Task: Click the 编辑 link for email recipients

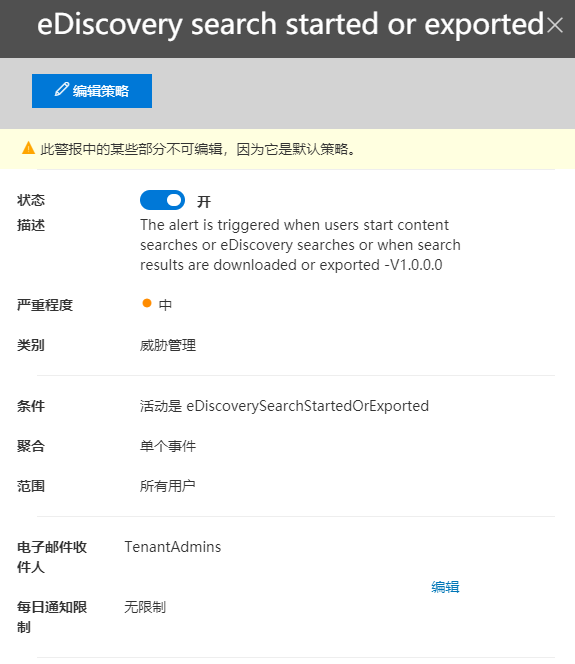Action: (445, 587)
